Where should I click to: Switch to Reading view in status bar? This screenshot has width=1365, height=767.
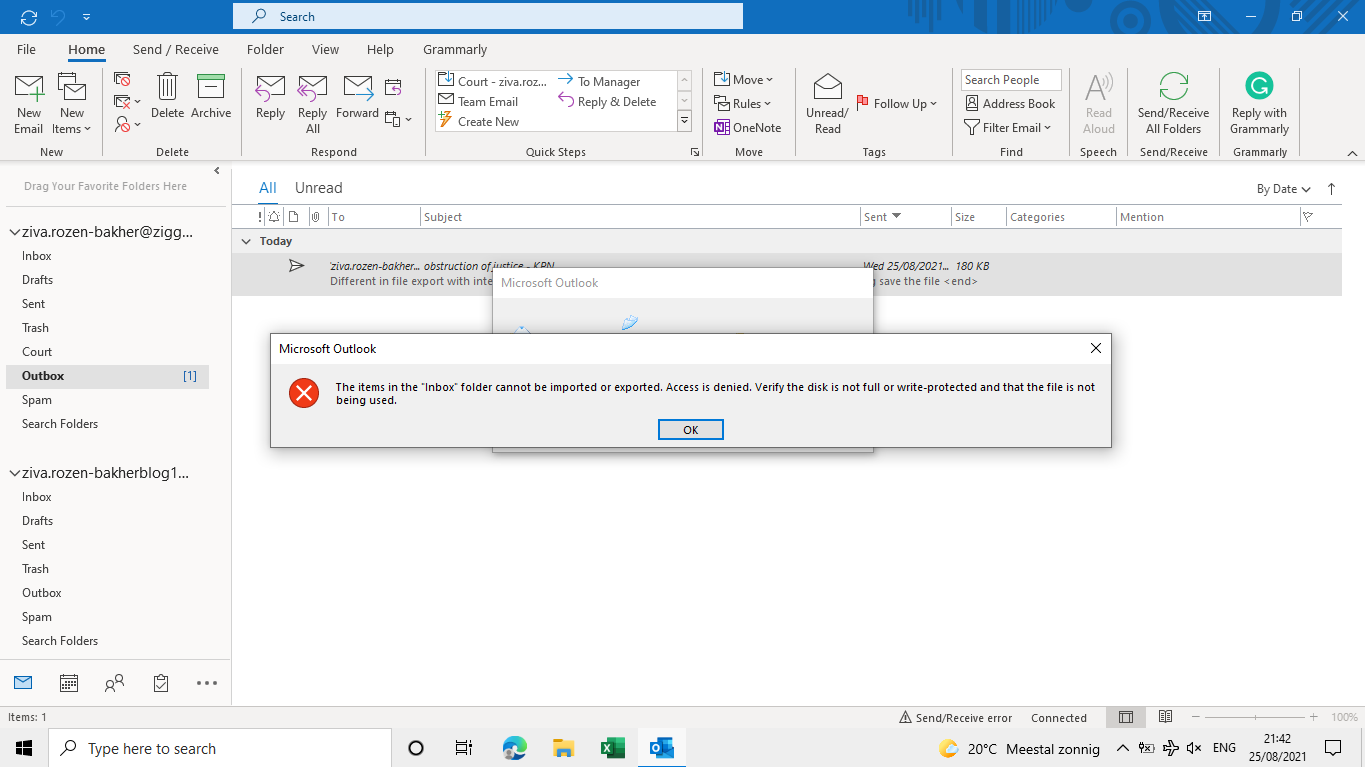click(x=1165, y=717)
